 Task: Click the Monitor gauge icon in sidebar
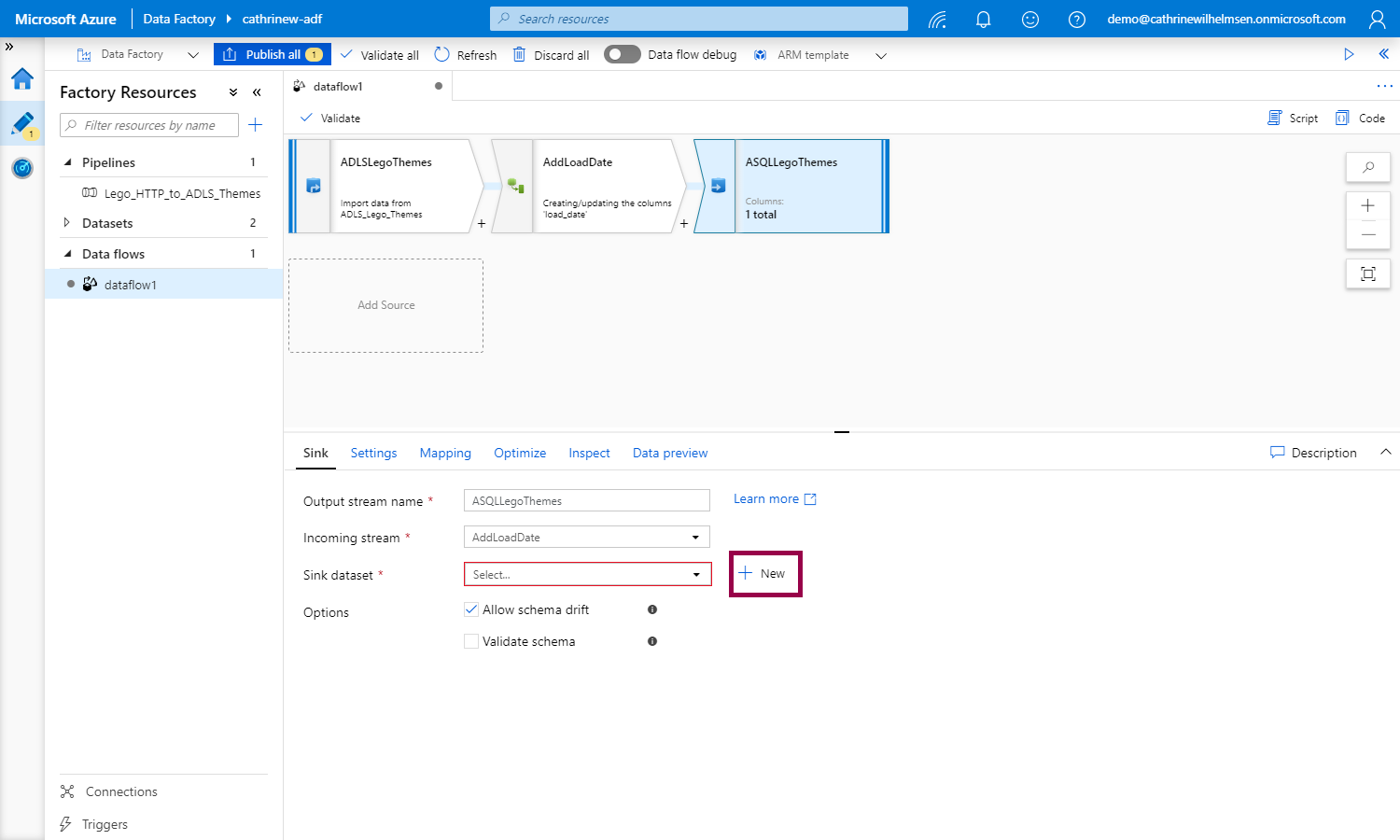[x=22, y=168]
